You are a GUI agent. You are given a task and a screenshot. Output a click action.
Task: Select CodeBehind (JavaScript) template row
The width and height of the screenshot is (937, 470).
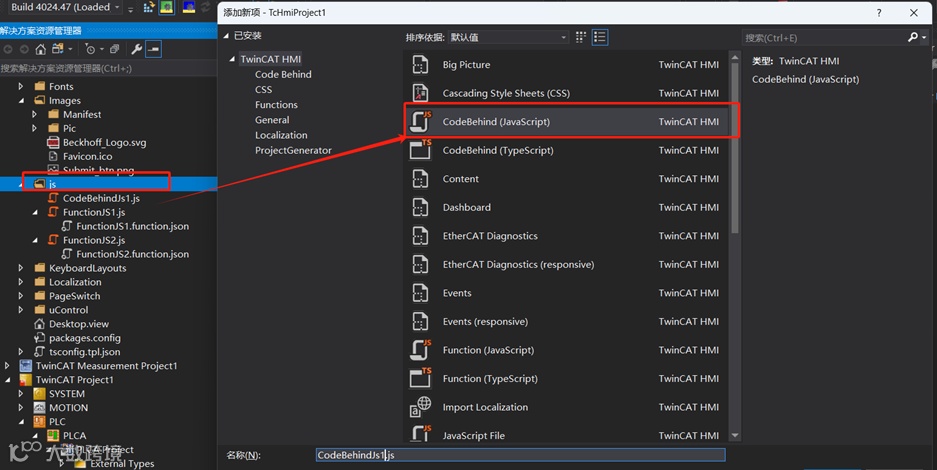pyautogui.click(x=567, y=121)
